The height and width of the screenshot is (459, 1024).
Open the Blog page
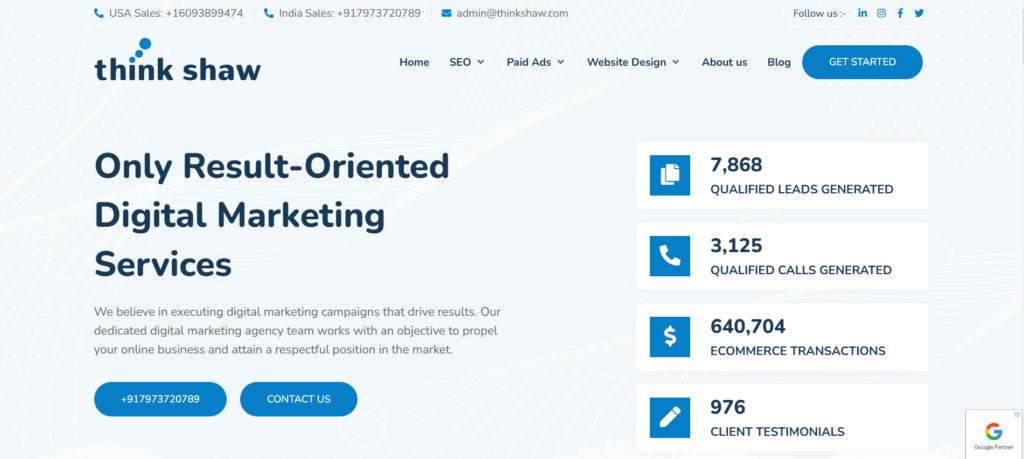pos(779,62)
